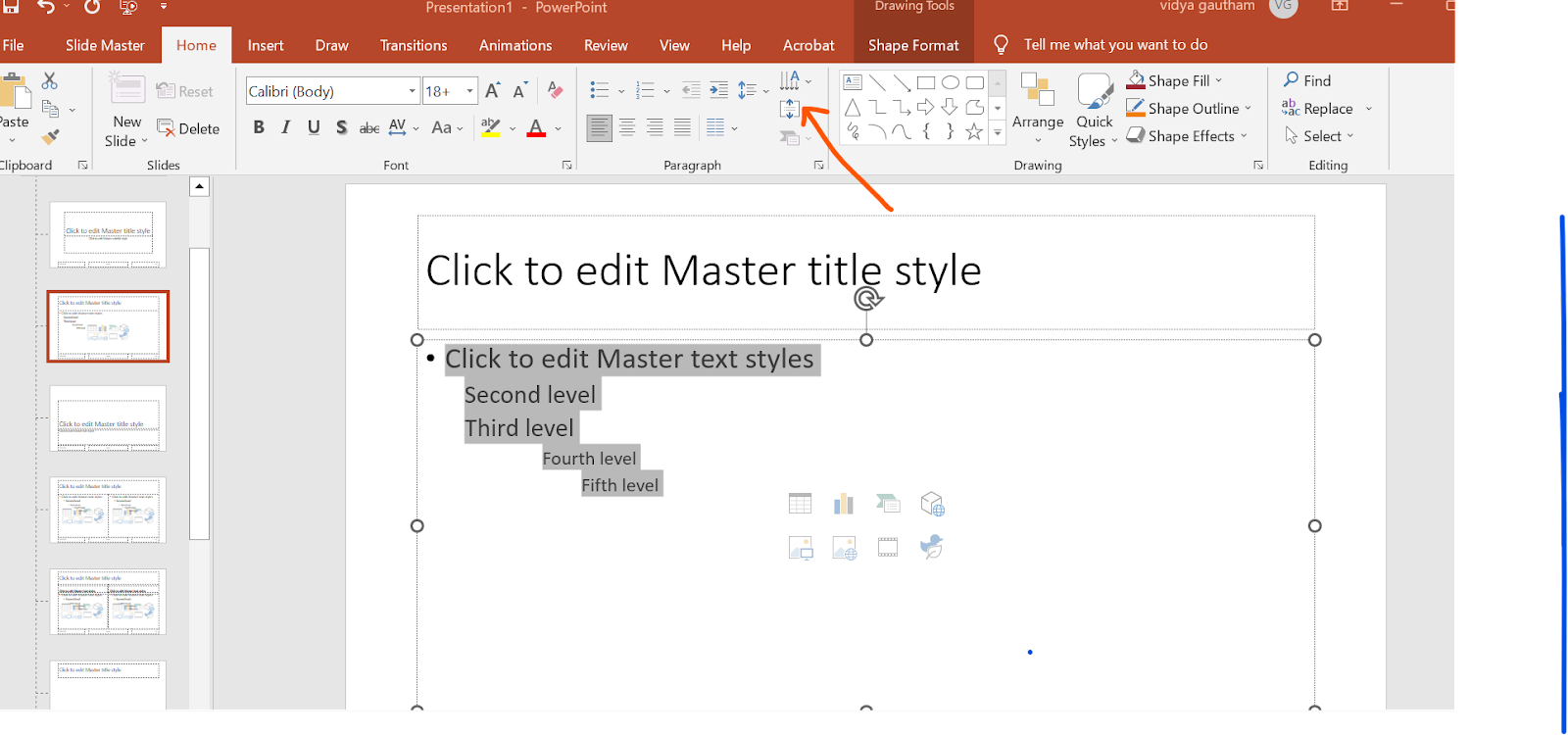
Task: Click the New Slide button
Action: pos(126,109)
